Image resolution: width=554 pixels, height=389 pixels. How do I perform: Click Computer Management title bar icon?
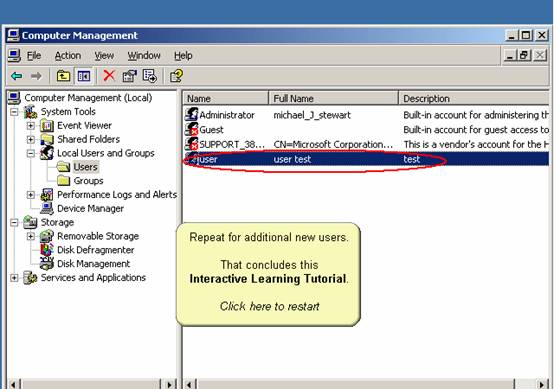click(x=13, y=36)
